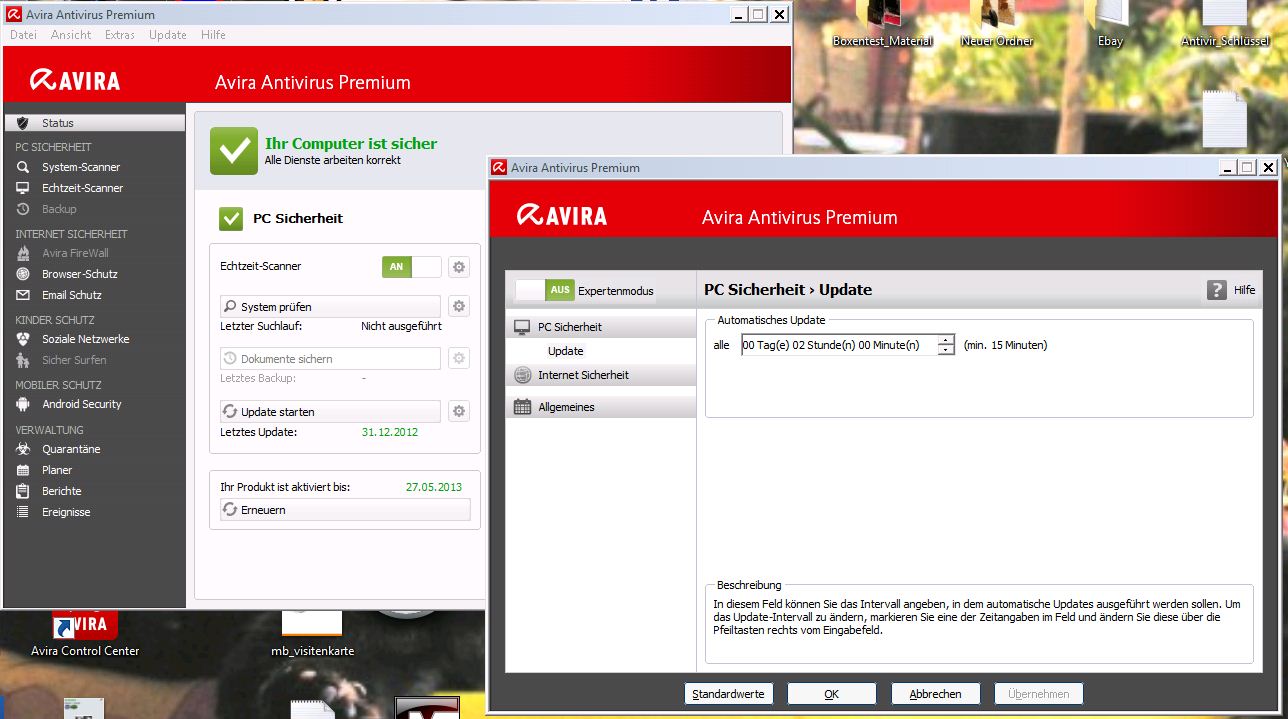Click Erneuern button
The image size is (1288, 719).
coord(345,510)
